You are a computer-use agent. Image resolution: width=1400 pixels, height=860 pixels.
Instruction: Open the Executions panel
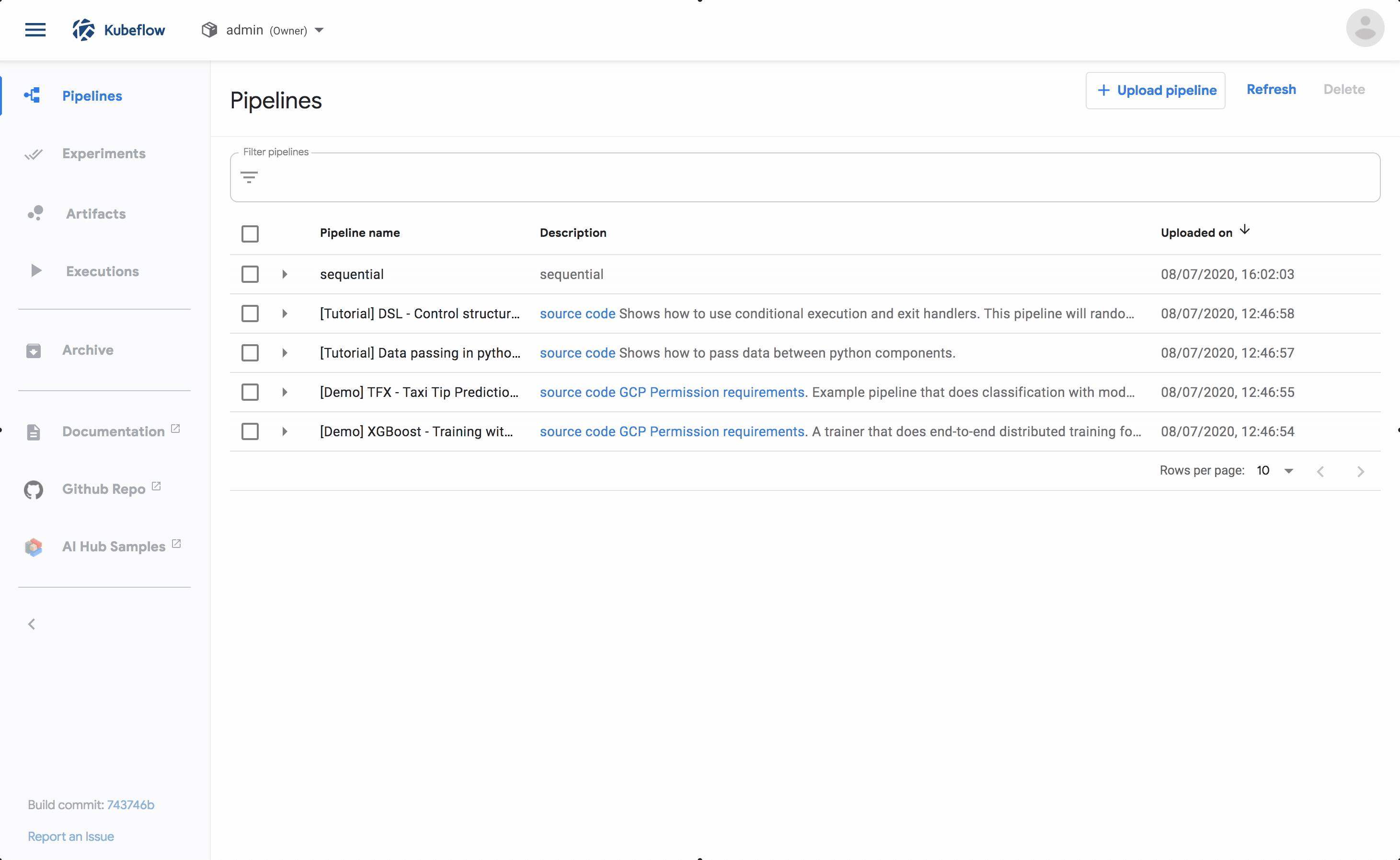tap(103, 271)
